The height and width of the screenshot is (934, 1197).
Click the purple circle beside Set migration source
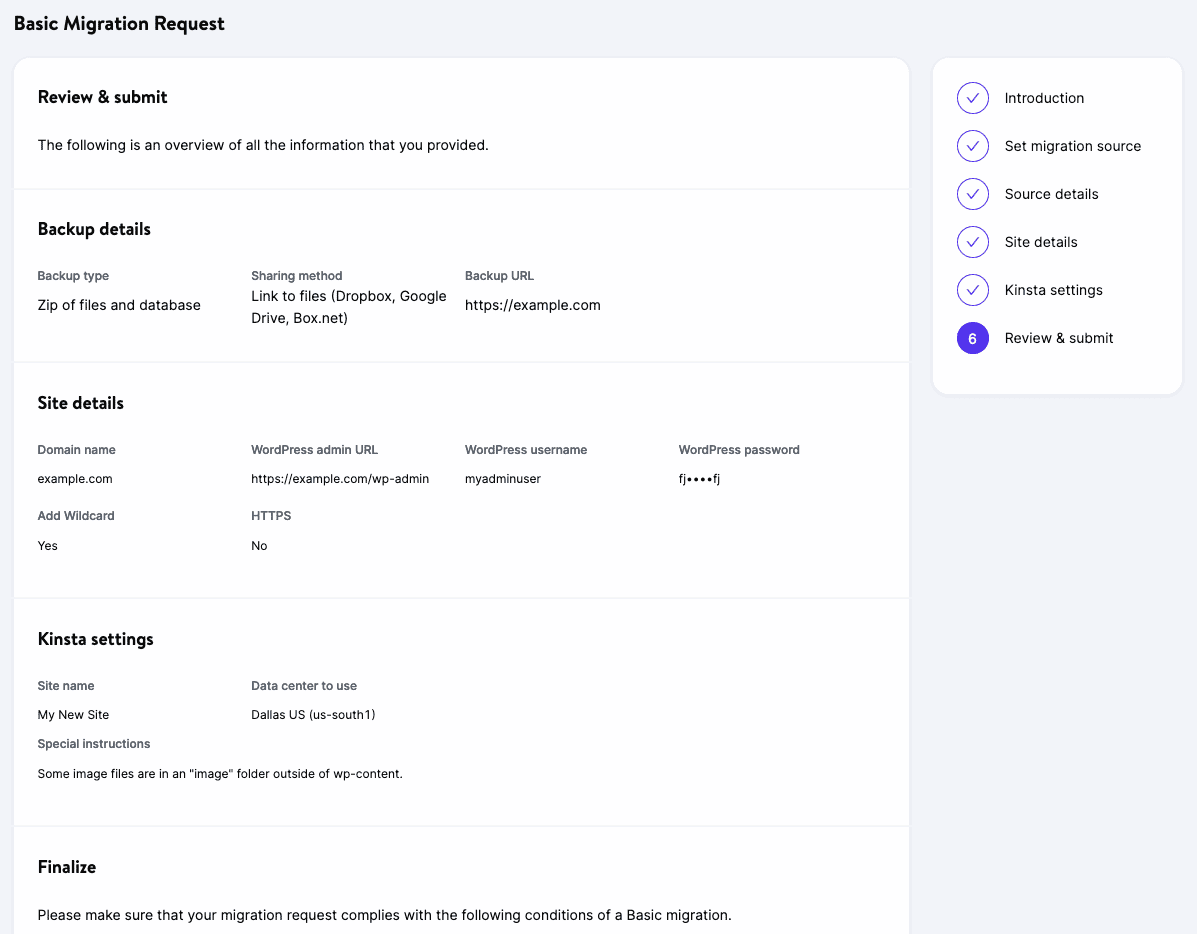972,146
